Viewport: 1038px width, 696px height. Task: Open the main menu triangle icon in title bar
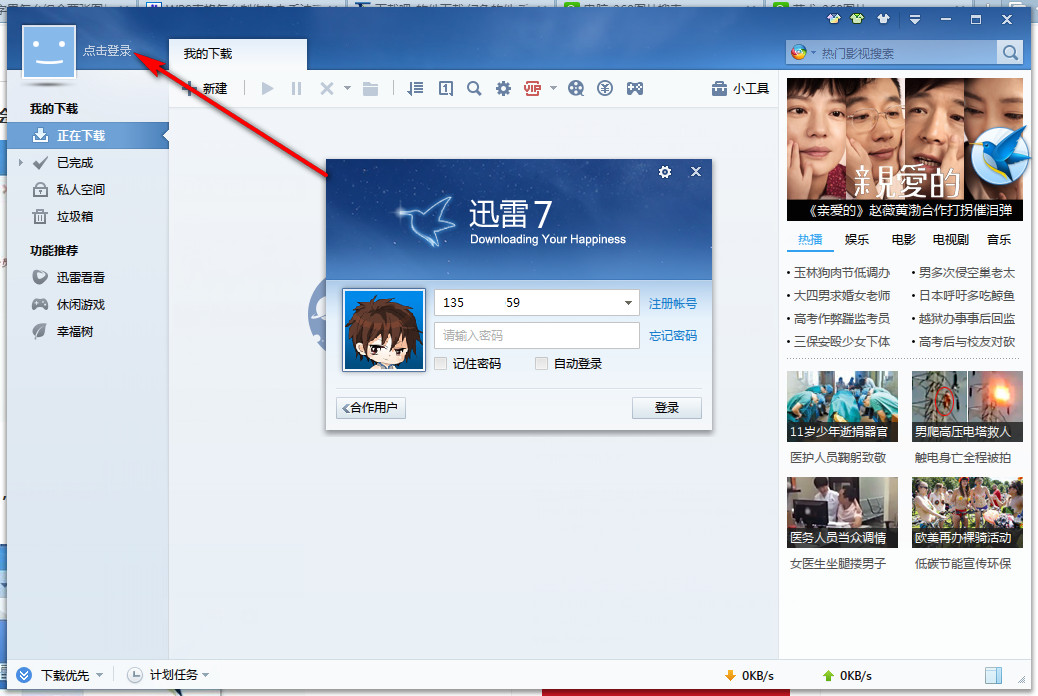(x=915, y=20)
